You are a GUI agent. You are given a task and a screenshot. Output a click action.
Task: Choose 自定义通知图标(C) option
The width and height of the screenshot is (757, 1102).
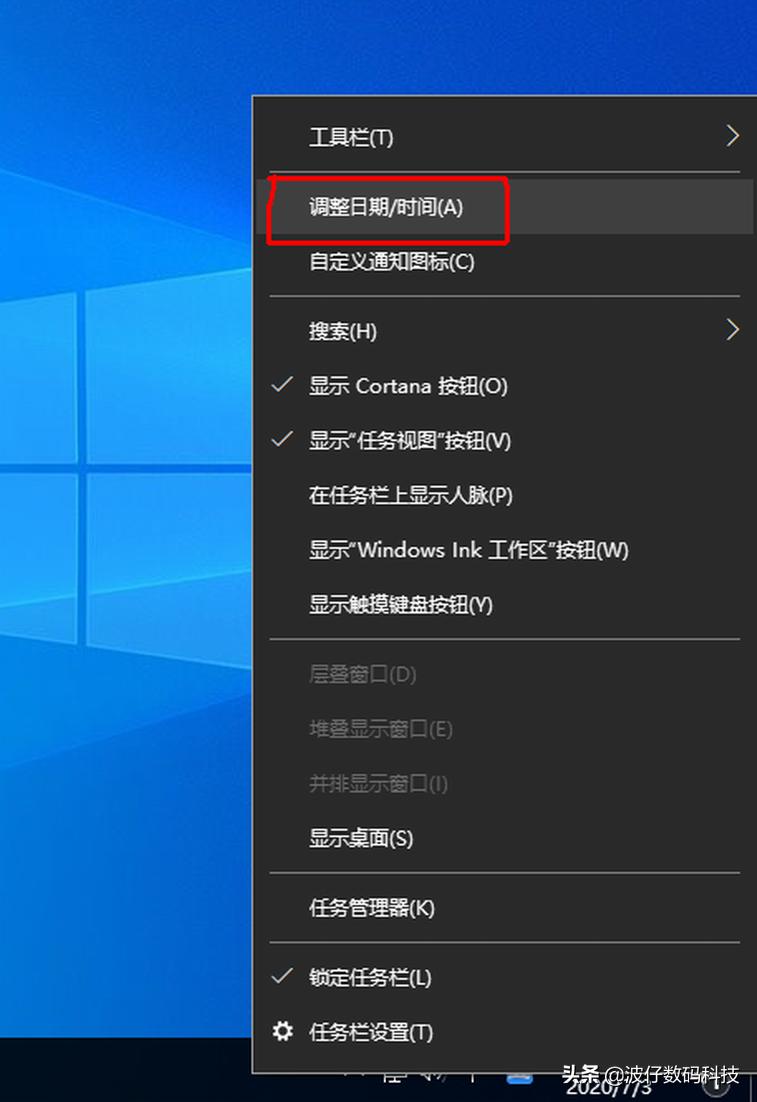pyautogui.click(x=504, y=261)
